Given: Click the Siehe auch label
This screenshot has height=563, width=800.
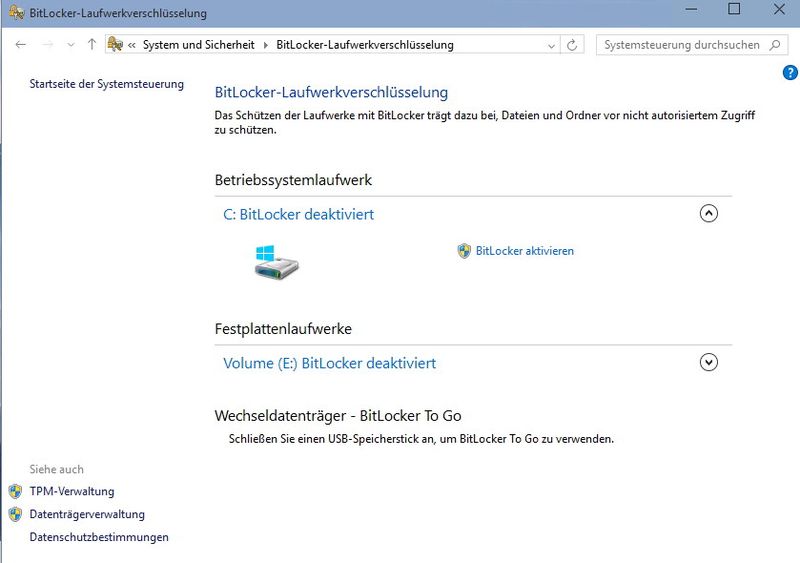Looking at the screenshot, I should 57,470.
